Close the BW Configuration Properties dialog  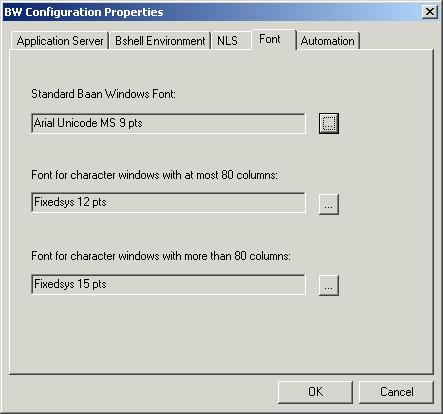[430, 12]
